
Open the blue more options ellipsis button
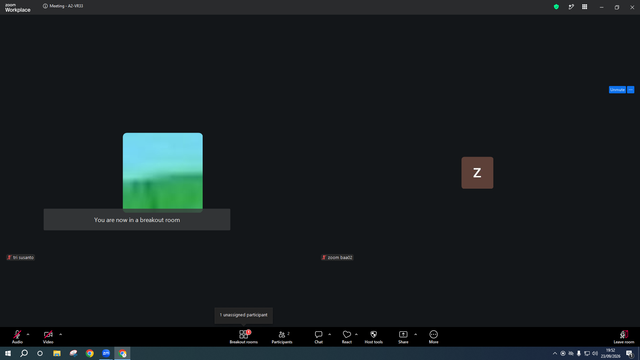[x=631, y=89]
